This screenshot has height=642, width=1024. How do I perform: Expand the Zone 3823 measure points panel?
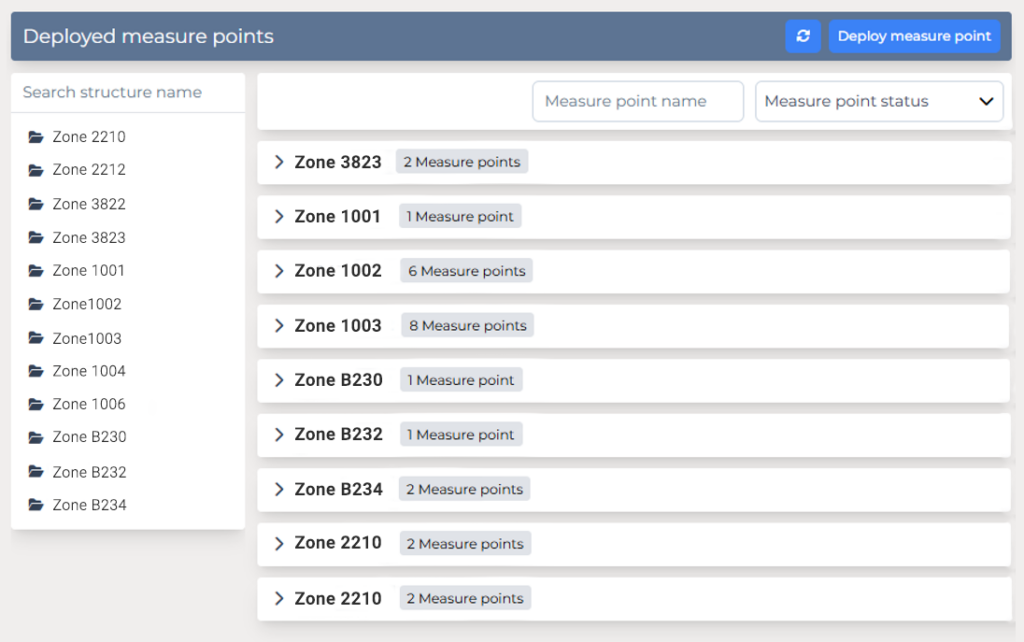279,161
